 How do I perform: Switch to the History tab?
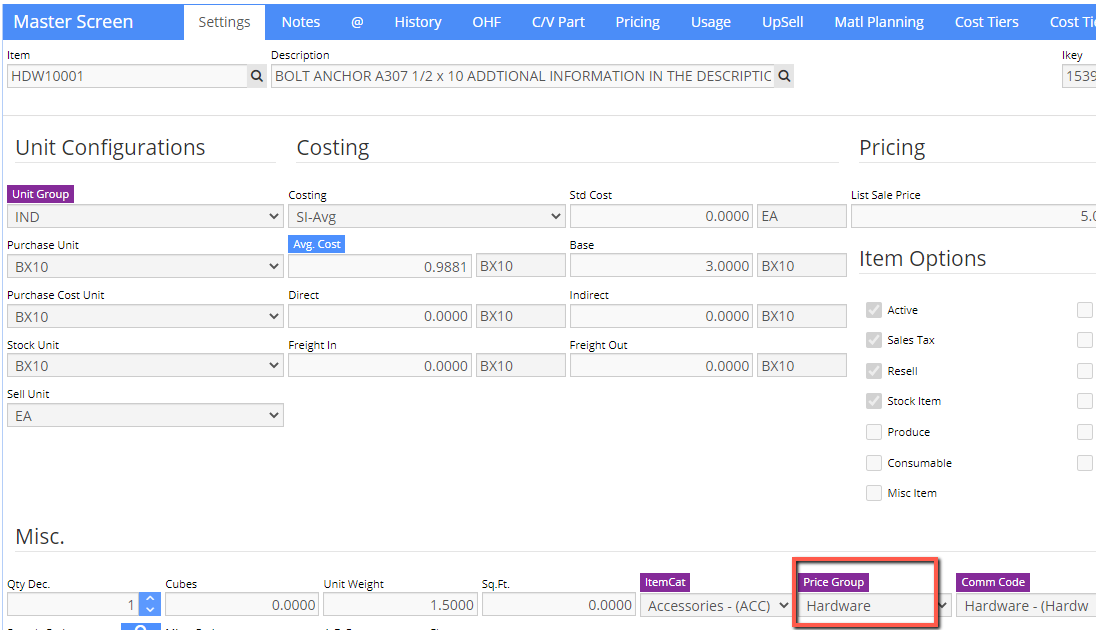(x=418, y=22)
